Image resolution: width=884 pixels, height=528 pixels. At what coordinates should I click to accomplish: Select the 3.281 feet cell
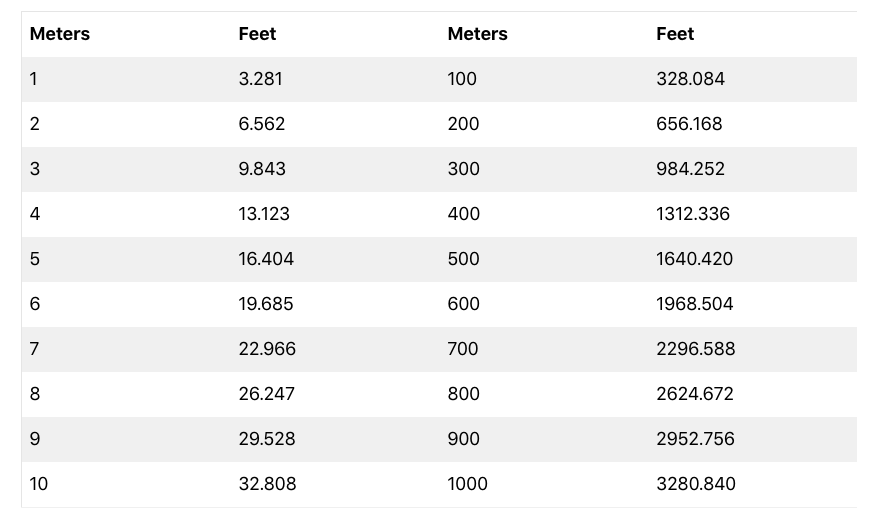click(260, 79)
